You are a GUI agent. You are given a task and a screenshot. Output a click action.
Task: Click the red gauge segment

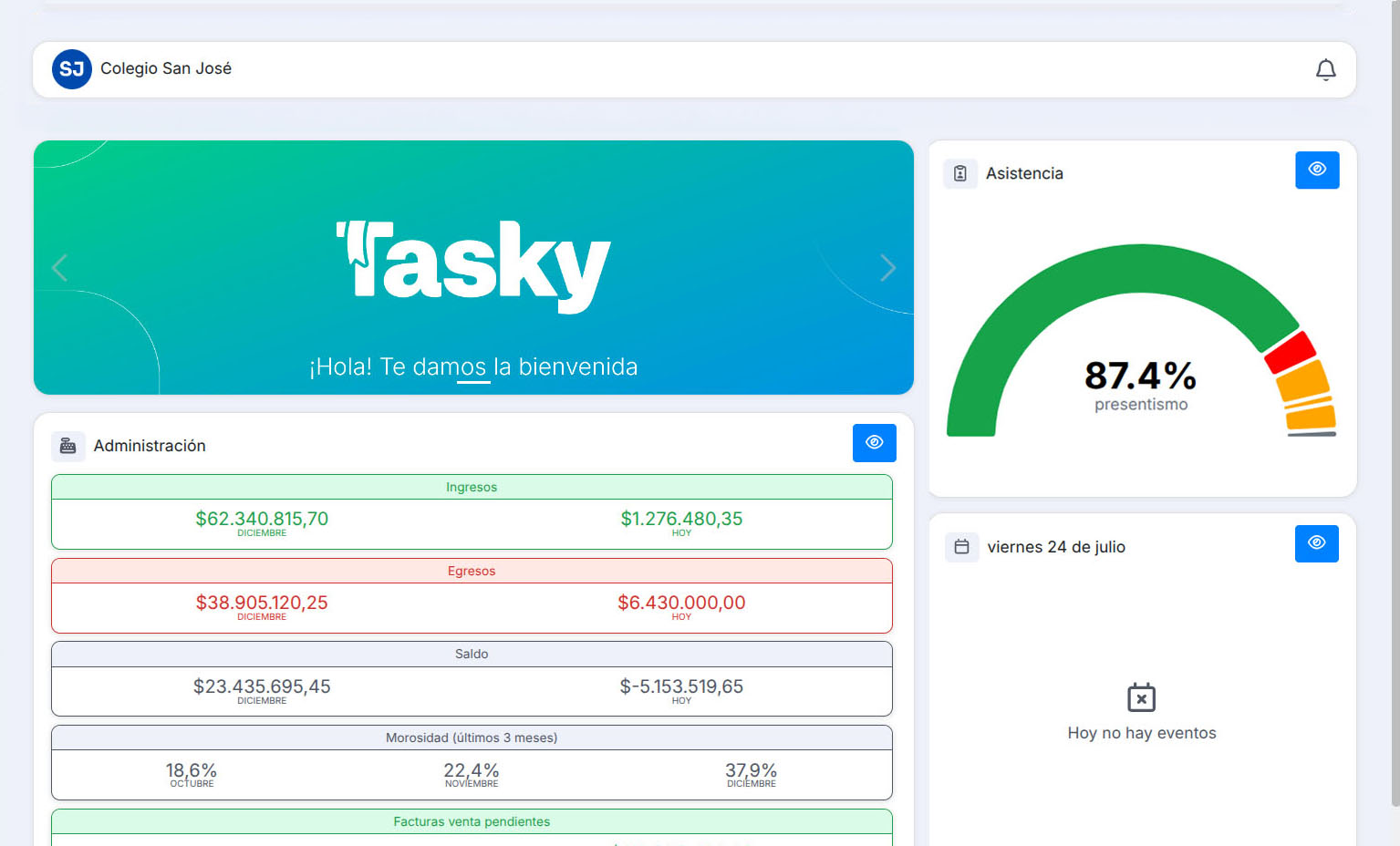1291,353
